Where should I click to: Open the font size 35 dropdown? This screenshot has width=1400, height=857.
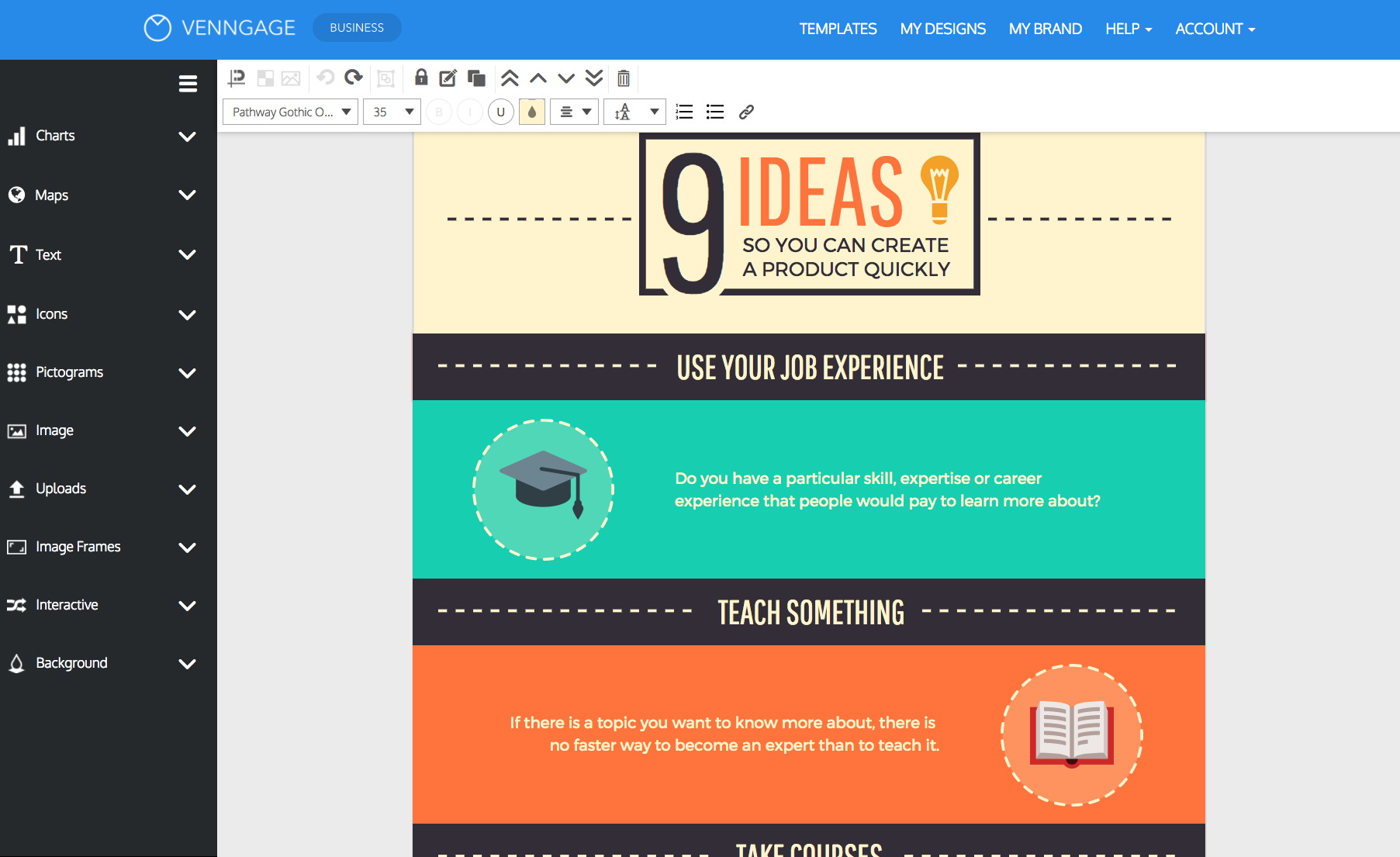point(392,112)
